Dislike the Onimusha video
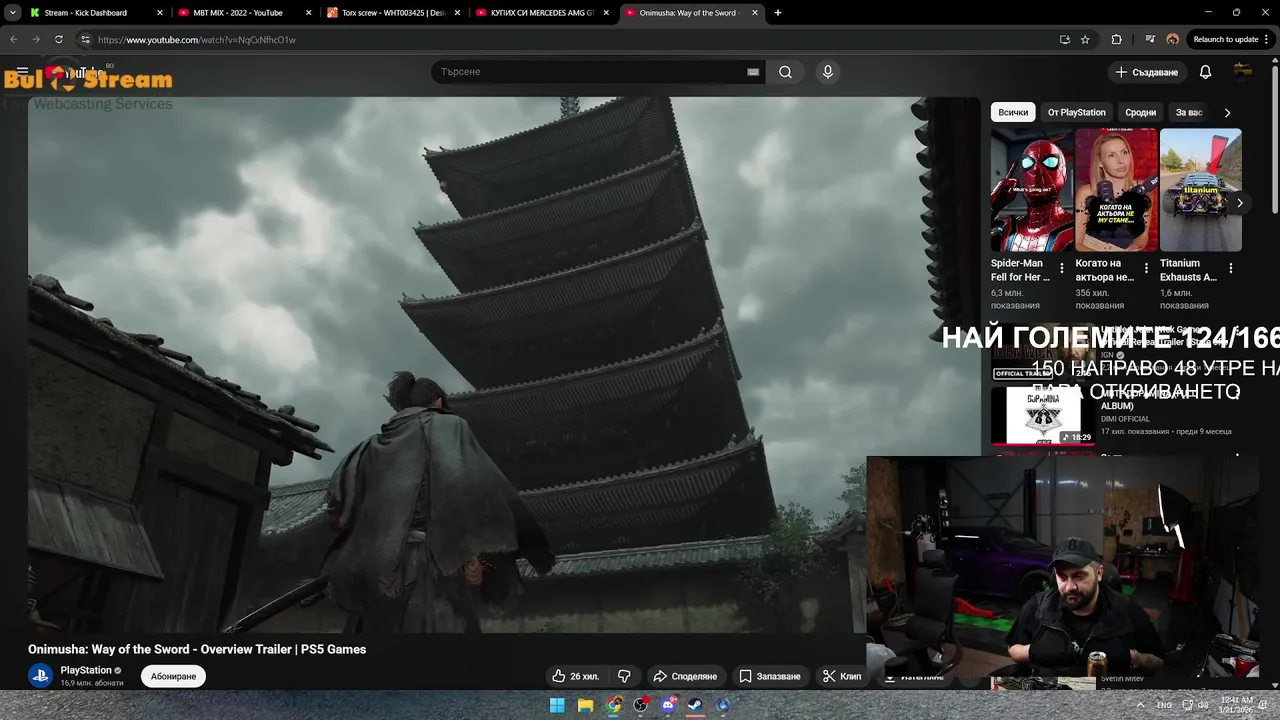The image size is (1280, 720). click(624, 676)
